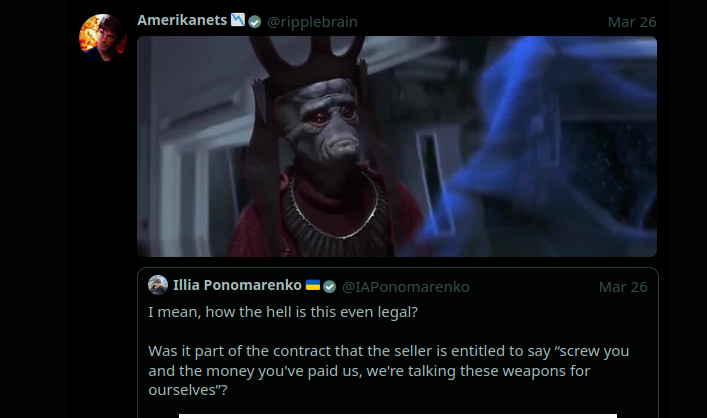
Task: Open the Amerikanets profile avatar
Action: 102,37
